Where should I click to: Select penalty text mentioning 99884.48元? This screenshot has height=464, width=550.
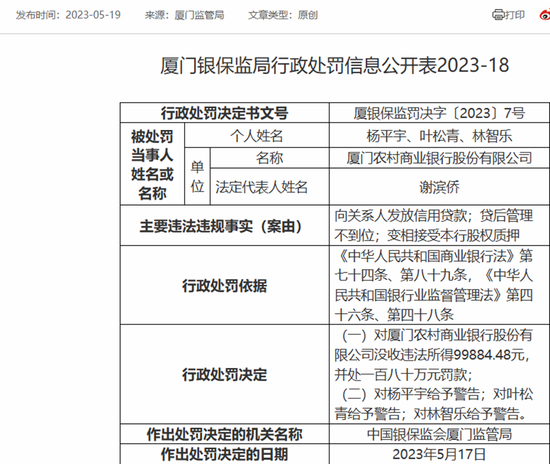433,355
